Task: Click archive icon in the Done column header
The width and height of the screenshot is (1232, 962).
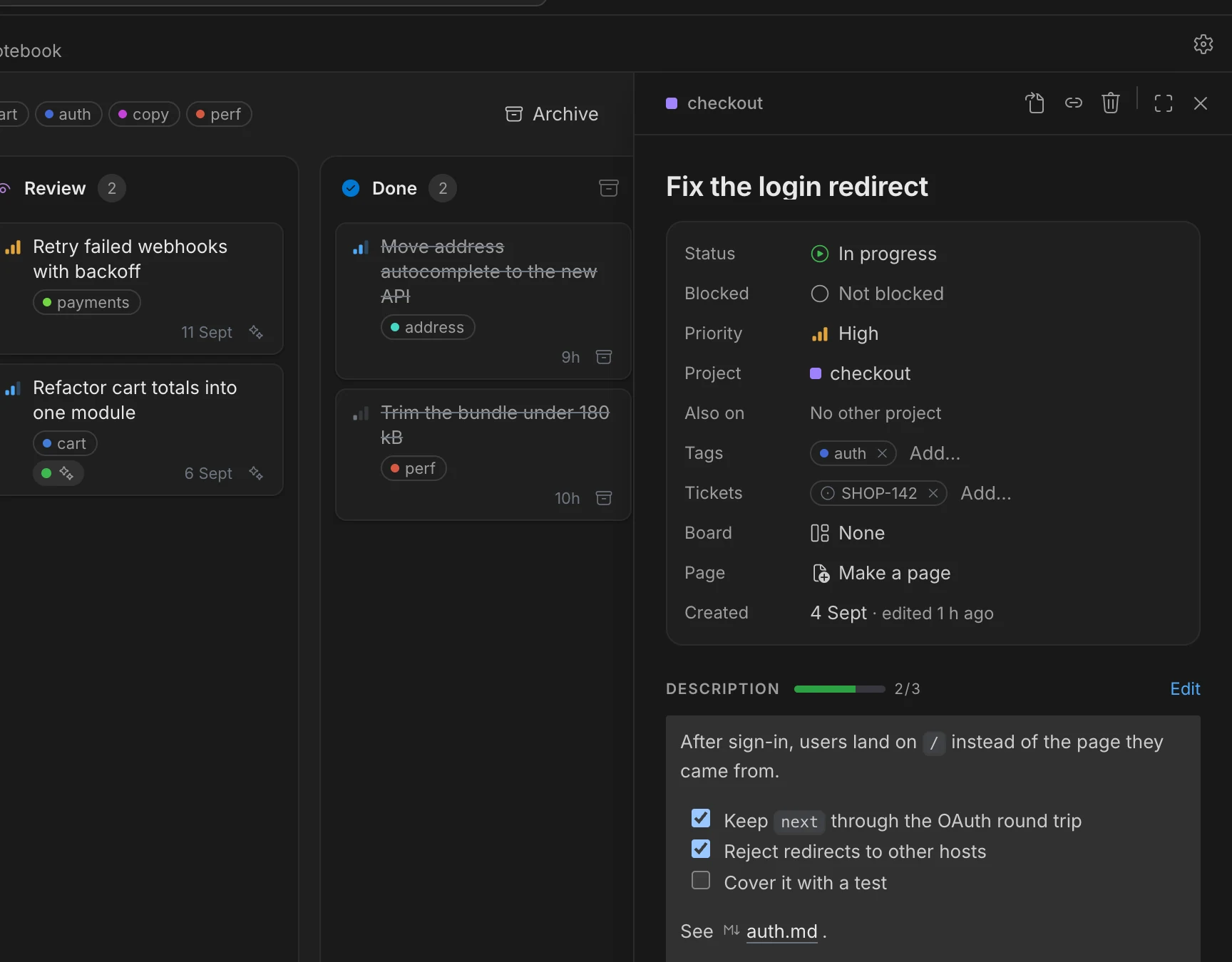Action: tap(609, 188)
